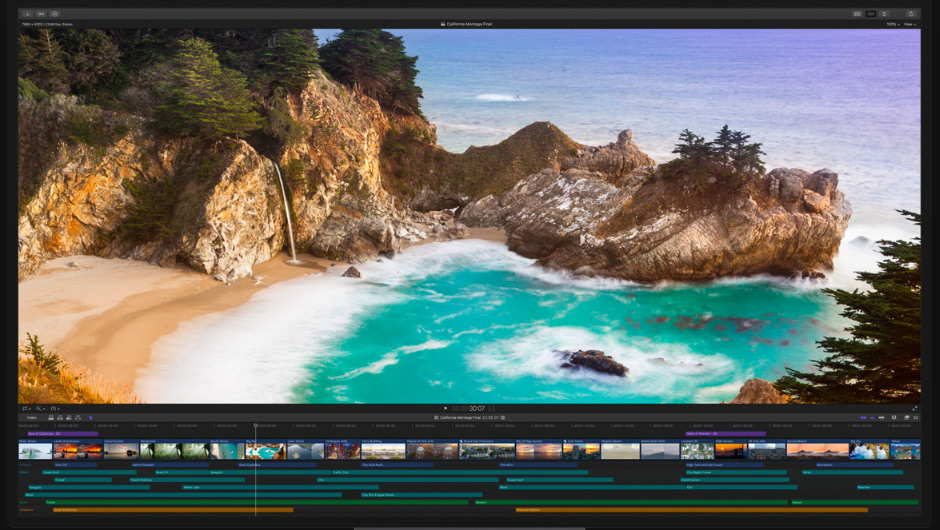
Task: Open clip appearance options icon
Action: click(894, 417)
